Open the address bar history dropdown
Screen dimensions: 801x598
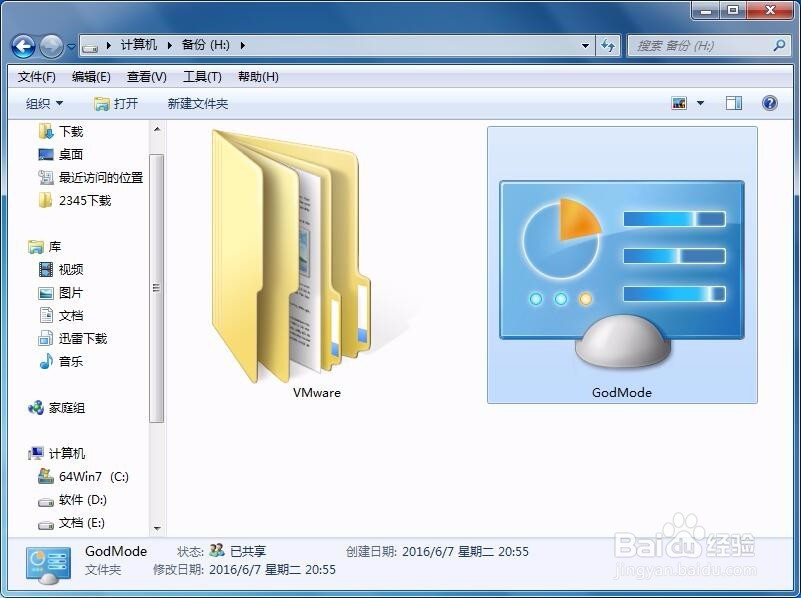point(585,45)
